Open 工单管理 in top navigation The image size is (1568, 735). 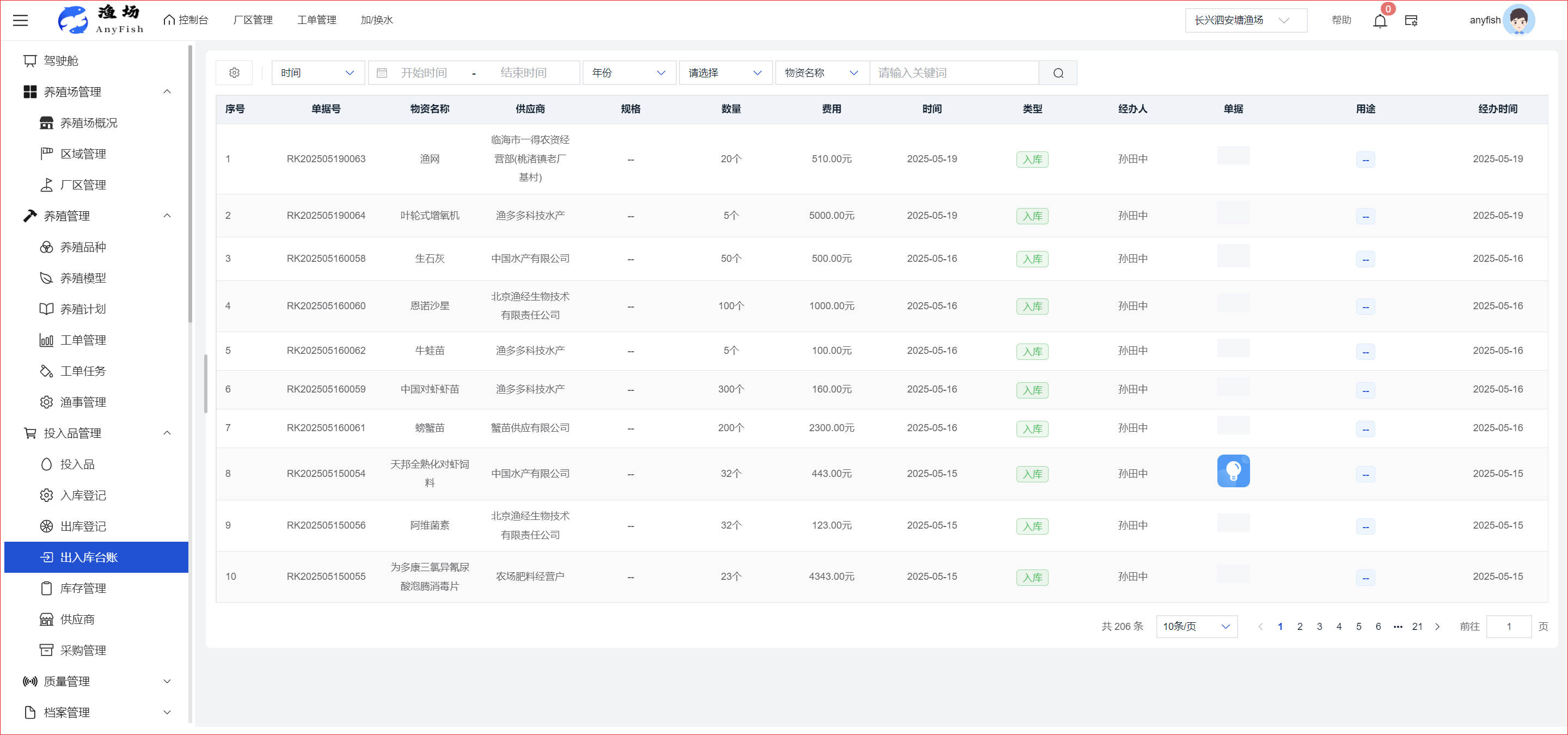point(316,20)
